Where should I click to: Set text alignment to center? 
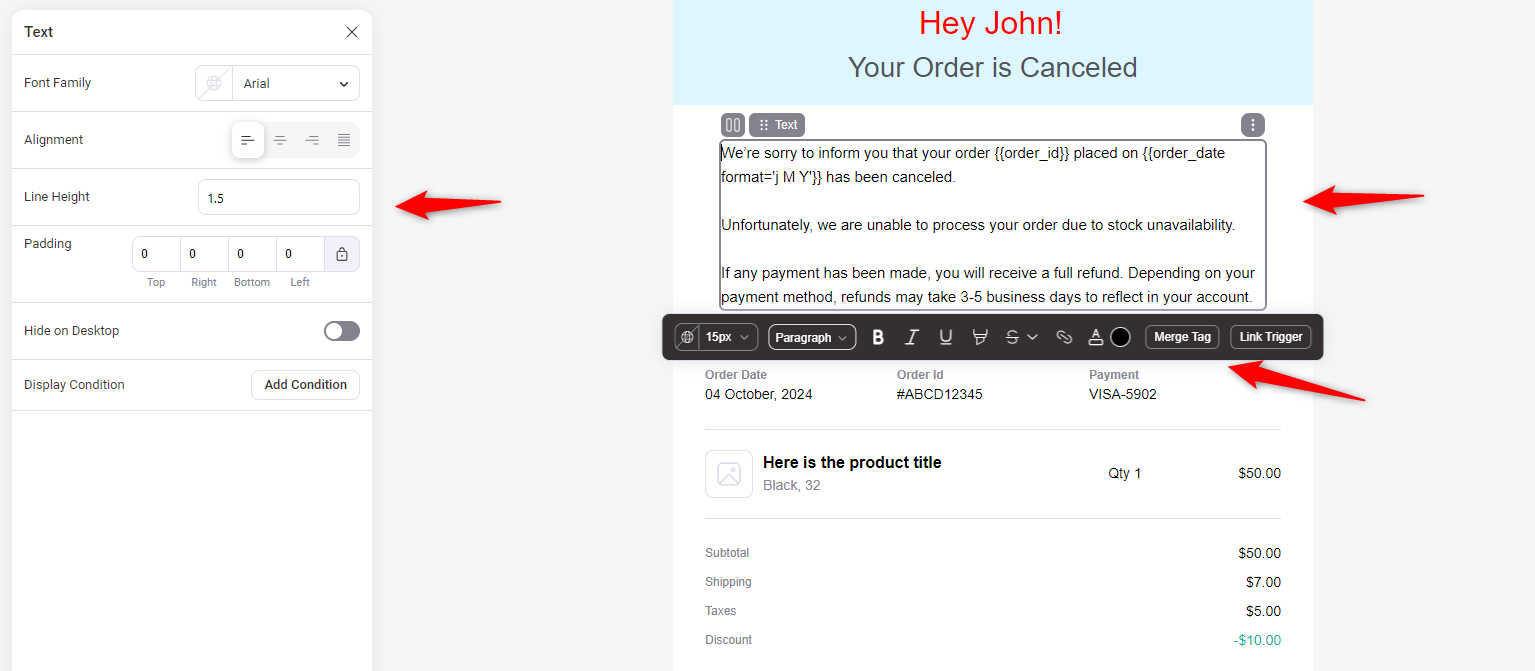pos(280,140)
